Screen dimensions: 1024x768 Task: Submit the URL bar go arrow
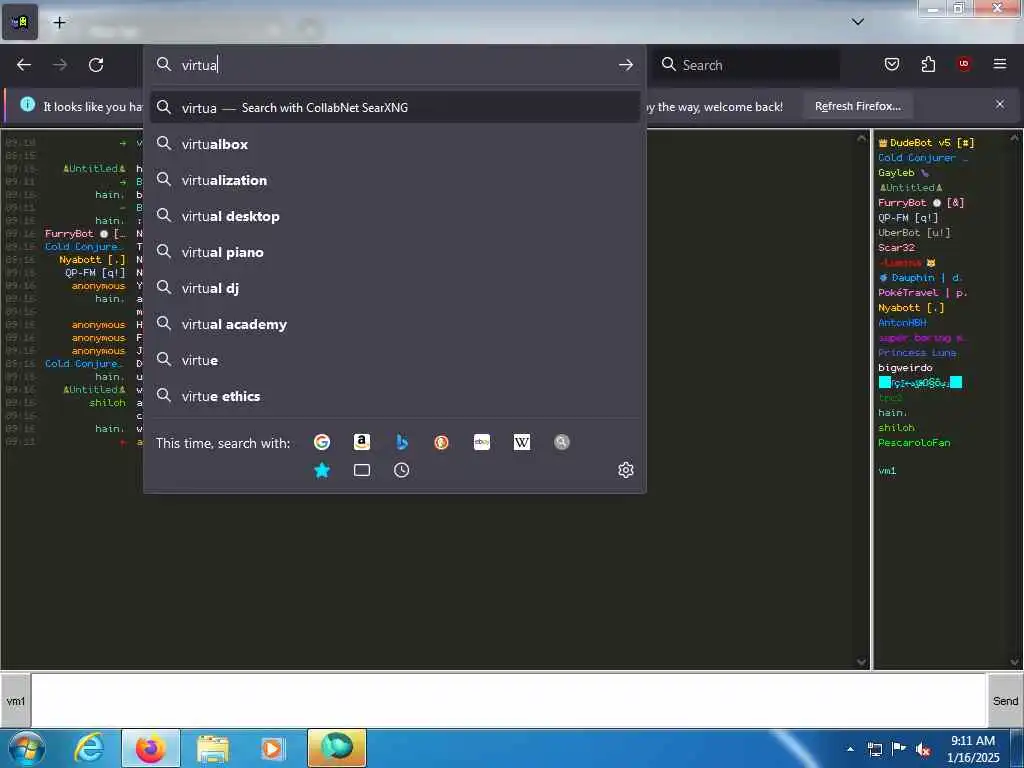pyautogui.click(x=626, y=65)
